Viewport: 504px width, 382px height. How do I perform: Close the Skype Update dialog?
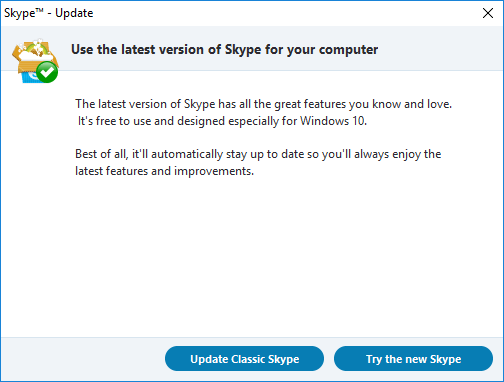coord(488,13)
